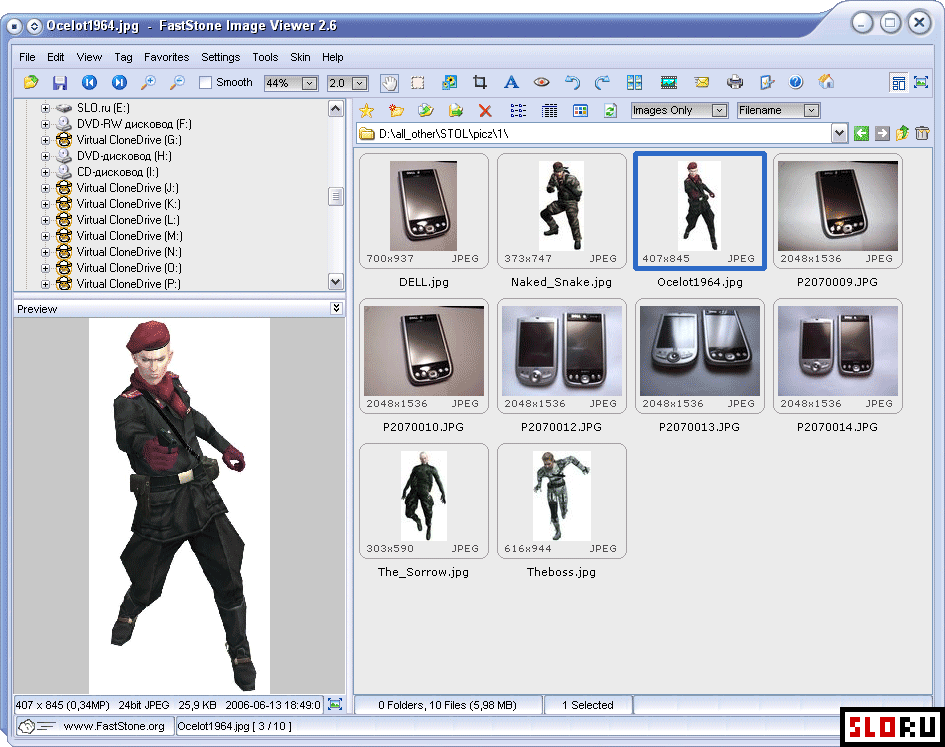Go forward to the next folder (gray arrow)

click(882, 134)
